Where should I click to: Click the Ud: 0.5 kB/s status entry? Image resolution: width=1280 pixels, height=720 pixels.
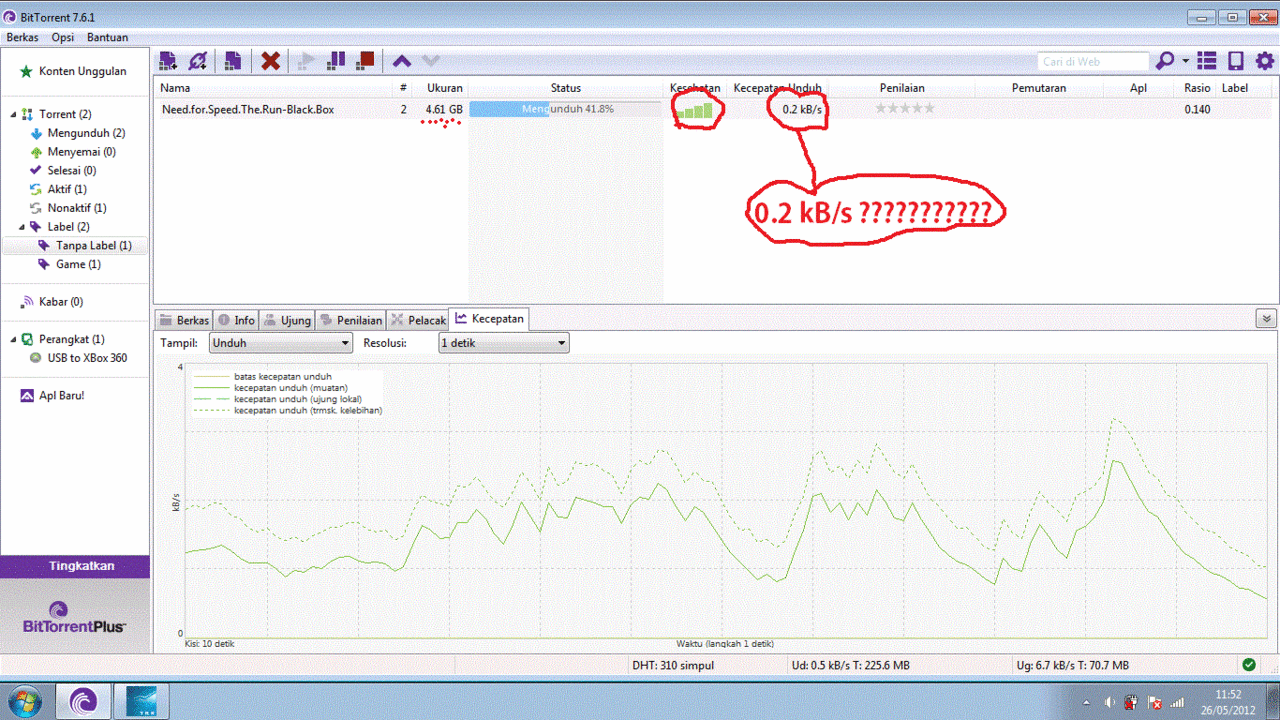851,665
